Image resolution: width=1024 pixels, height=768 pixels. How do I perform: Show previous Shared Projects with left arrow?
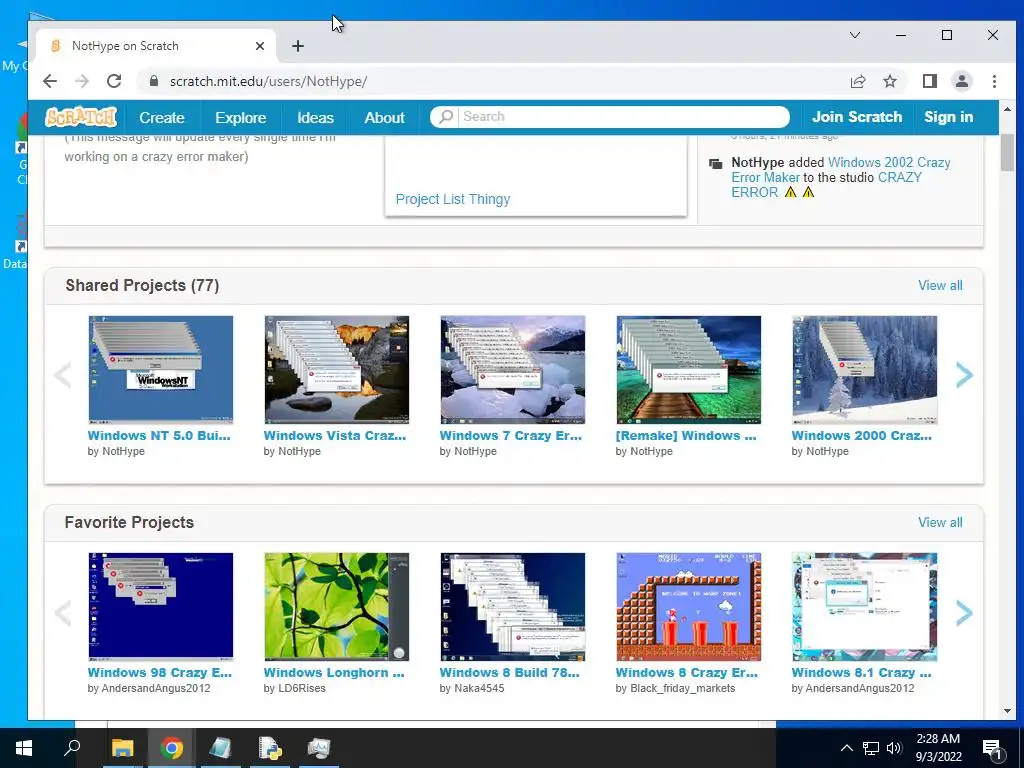click(63, 375)
